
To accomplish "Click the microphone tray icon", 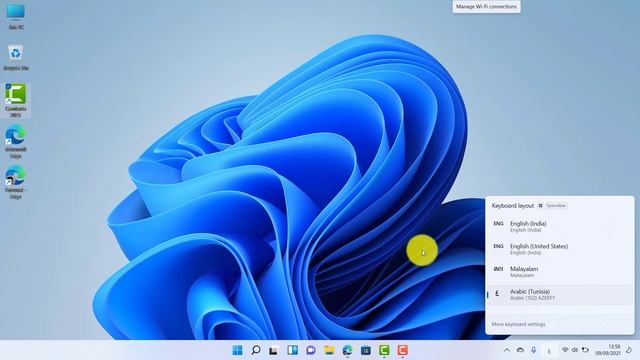I will click(x=533, y=350).
